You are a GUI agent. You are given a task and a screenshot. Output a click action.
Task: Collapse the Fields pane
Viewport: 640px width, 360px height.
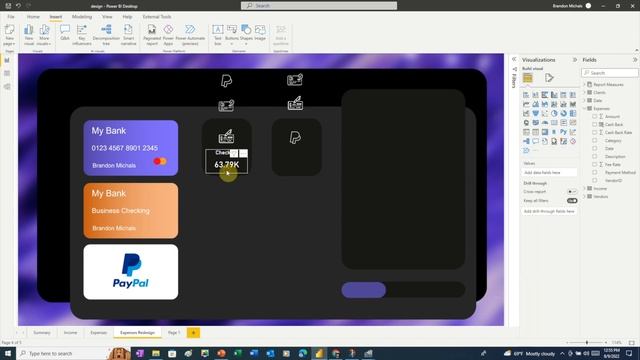635,60
